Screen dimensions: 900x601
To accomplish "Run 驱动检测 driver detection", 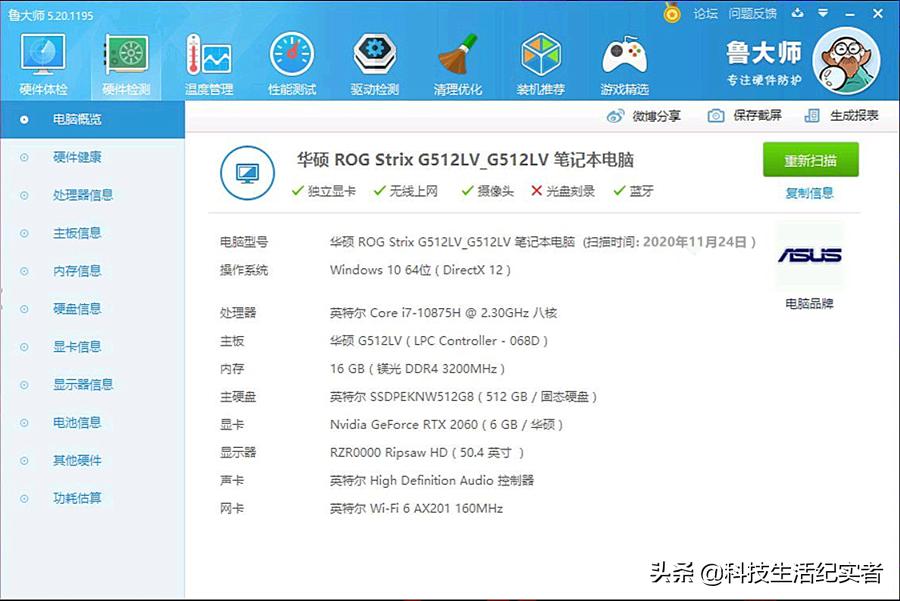I will coord(374,60).
